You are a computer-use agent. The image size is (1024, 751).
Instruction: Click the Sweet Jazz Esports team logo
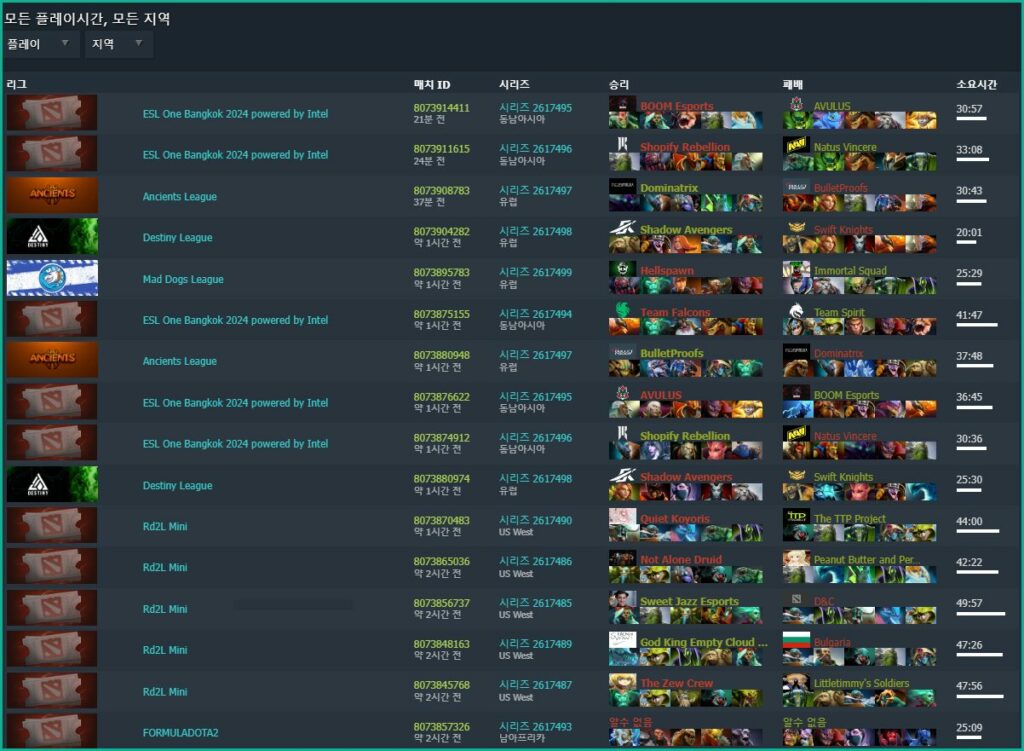click(622, 599)
